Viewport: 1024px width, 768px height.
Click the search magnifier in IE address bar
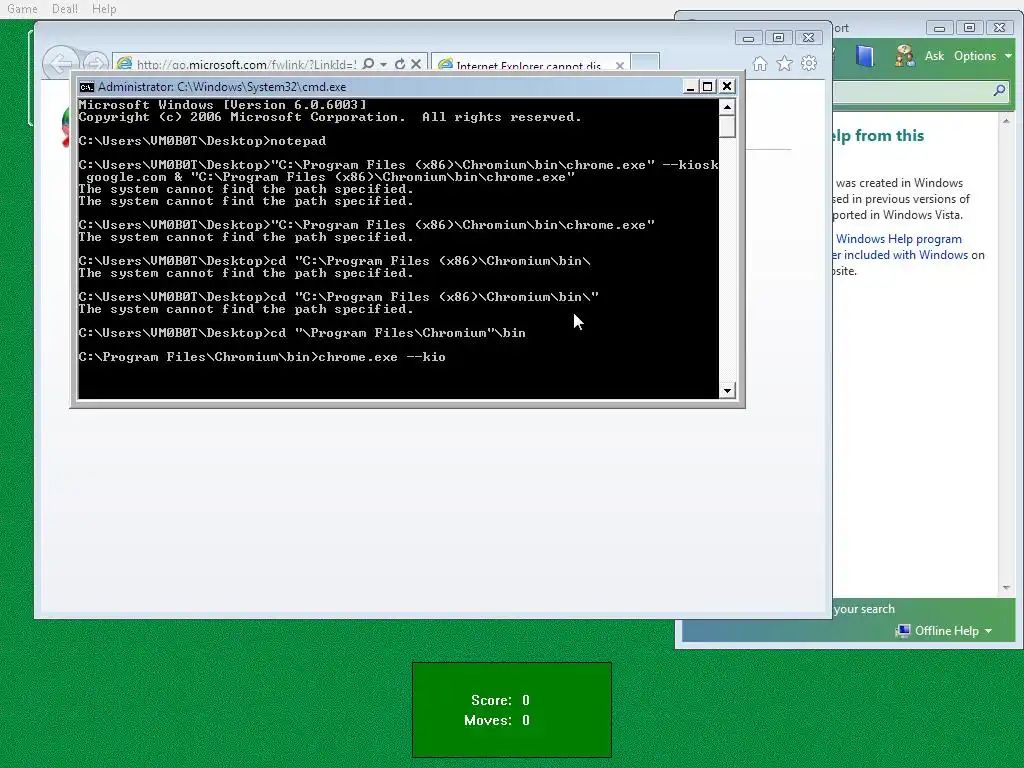[x=368, y=64]
